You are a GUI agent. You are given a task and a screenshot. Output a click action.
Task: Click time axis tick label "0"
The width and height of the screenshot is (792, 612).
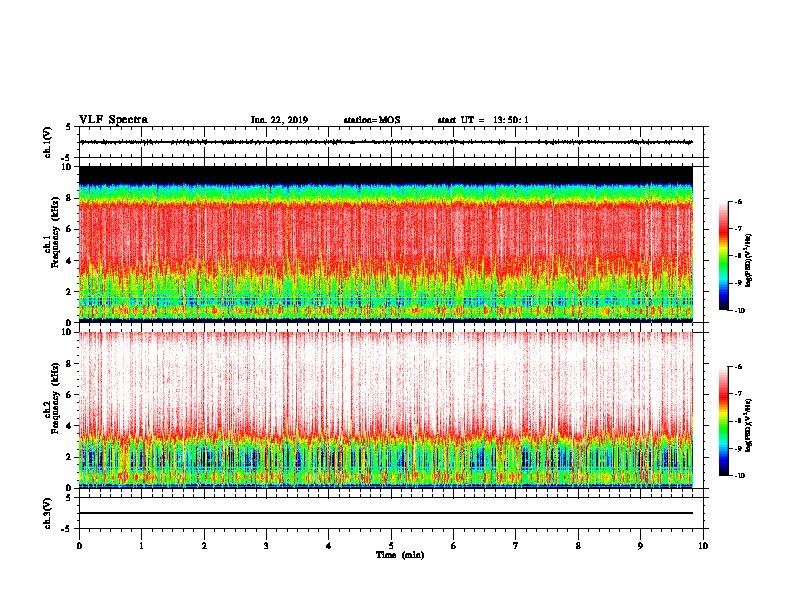pyautogui.click(x=79, y=546)
